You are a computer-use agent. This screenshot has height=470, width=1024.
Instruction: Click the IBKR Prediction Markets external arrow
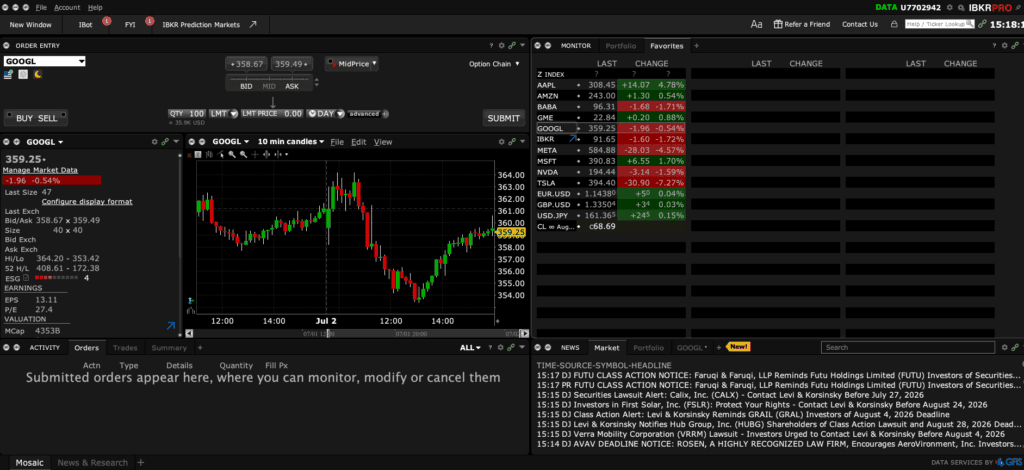(x=253, y=24)
